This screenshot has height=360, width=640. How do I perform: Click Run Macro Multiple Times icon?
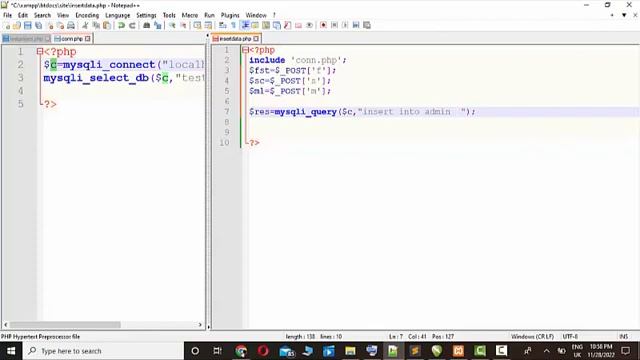(x=356, y=25)
